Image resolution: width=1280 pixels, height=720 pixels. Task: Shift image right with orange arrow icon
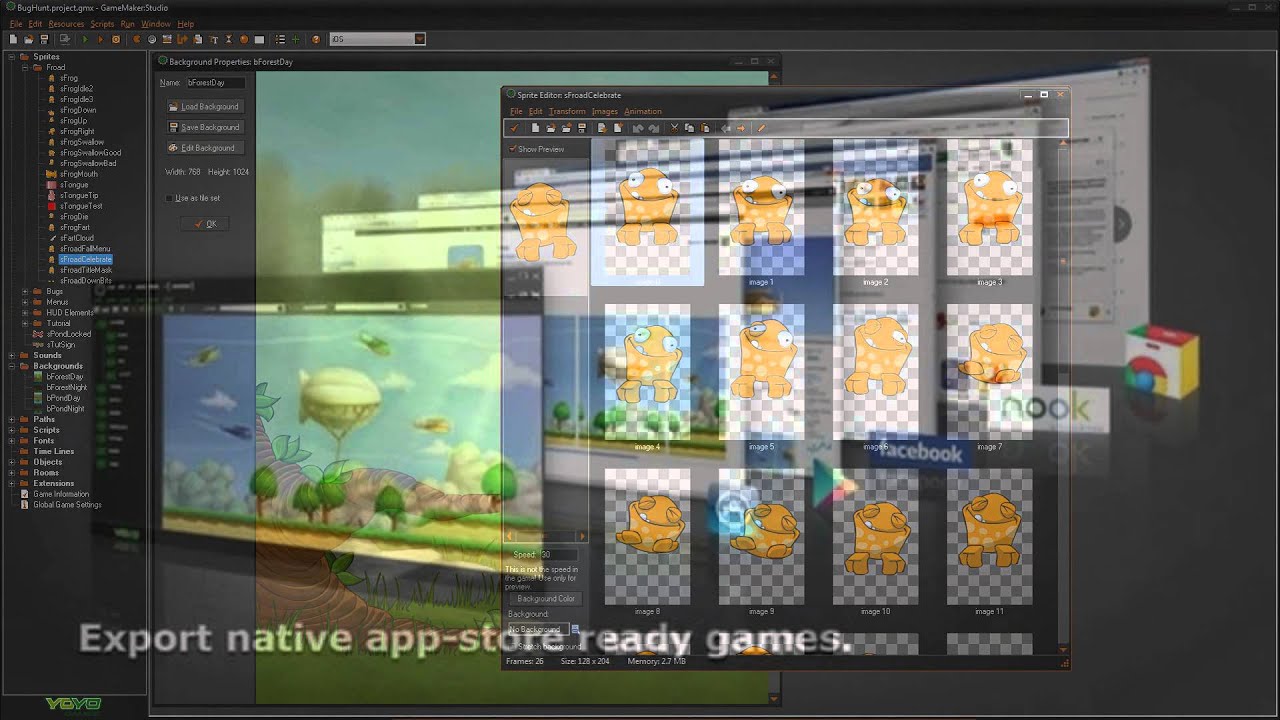click(x=741, y=128)
